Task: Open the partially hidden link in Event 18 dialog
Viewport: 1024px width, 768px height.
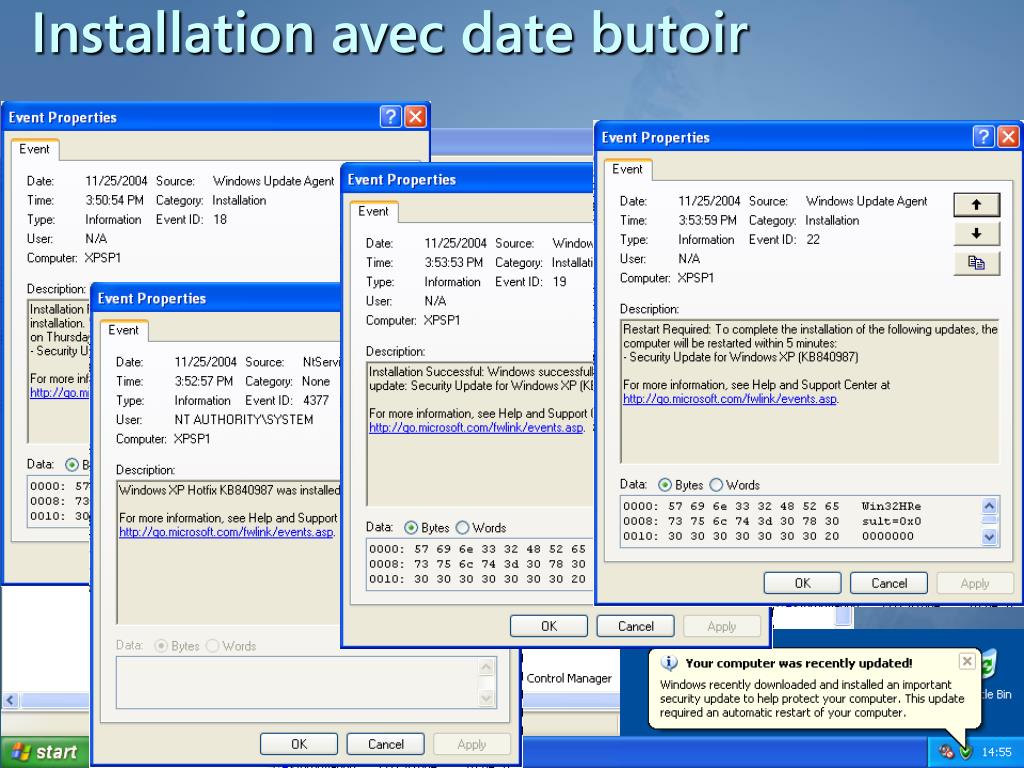Action: [x=60, y=393]
